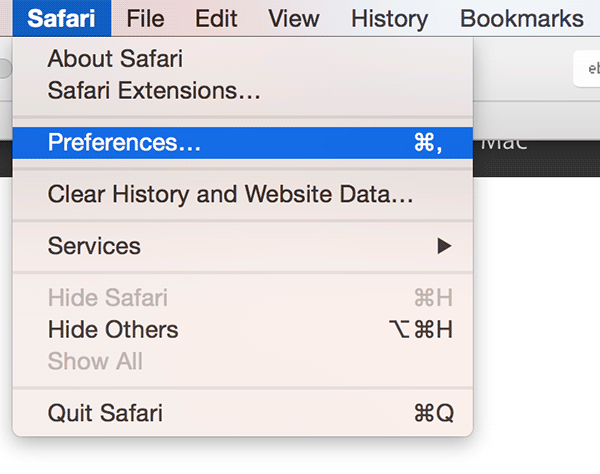
Task: Click Clear History and Website Data…
Action: [x=230, y=194]
